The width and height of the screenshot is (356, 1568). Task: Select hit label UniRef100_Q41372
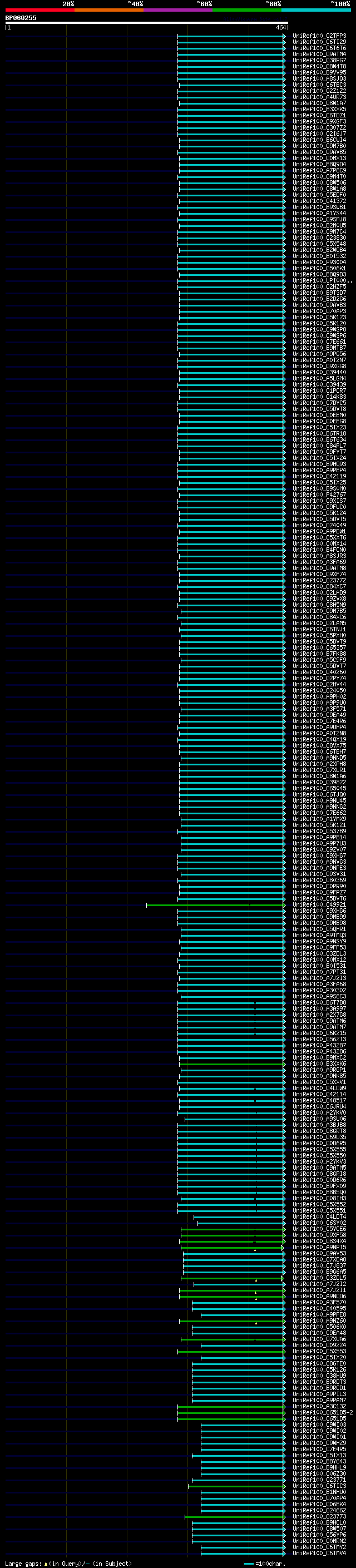point(319,201)
